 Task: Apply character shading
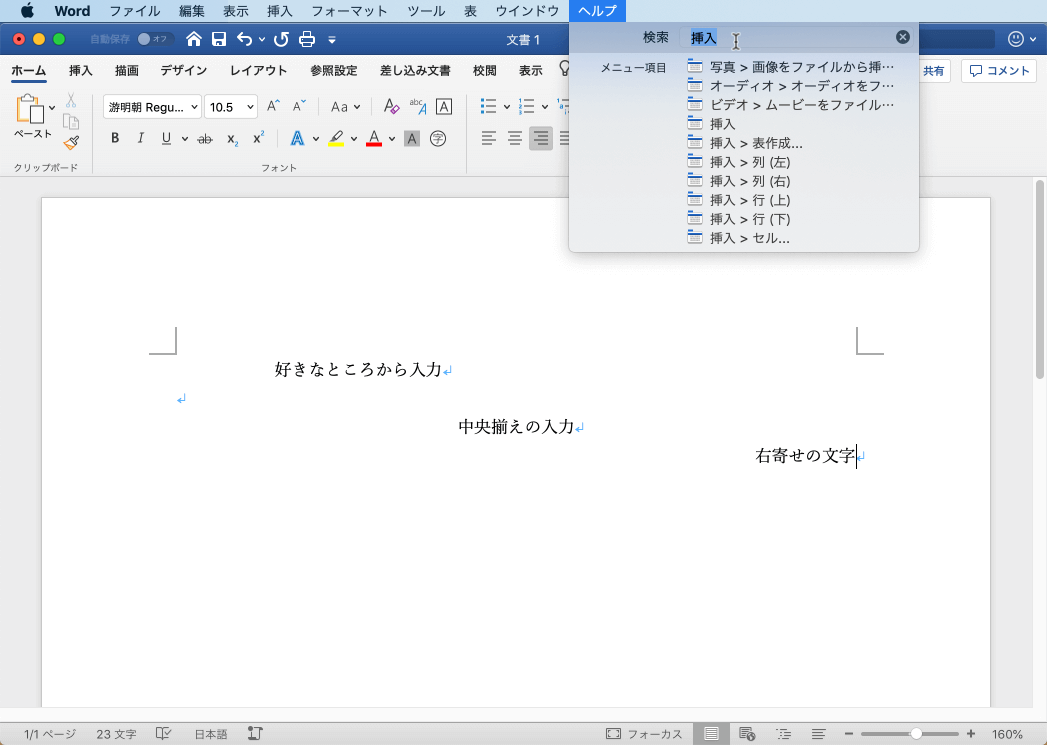click(412, 139)
